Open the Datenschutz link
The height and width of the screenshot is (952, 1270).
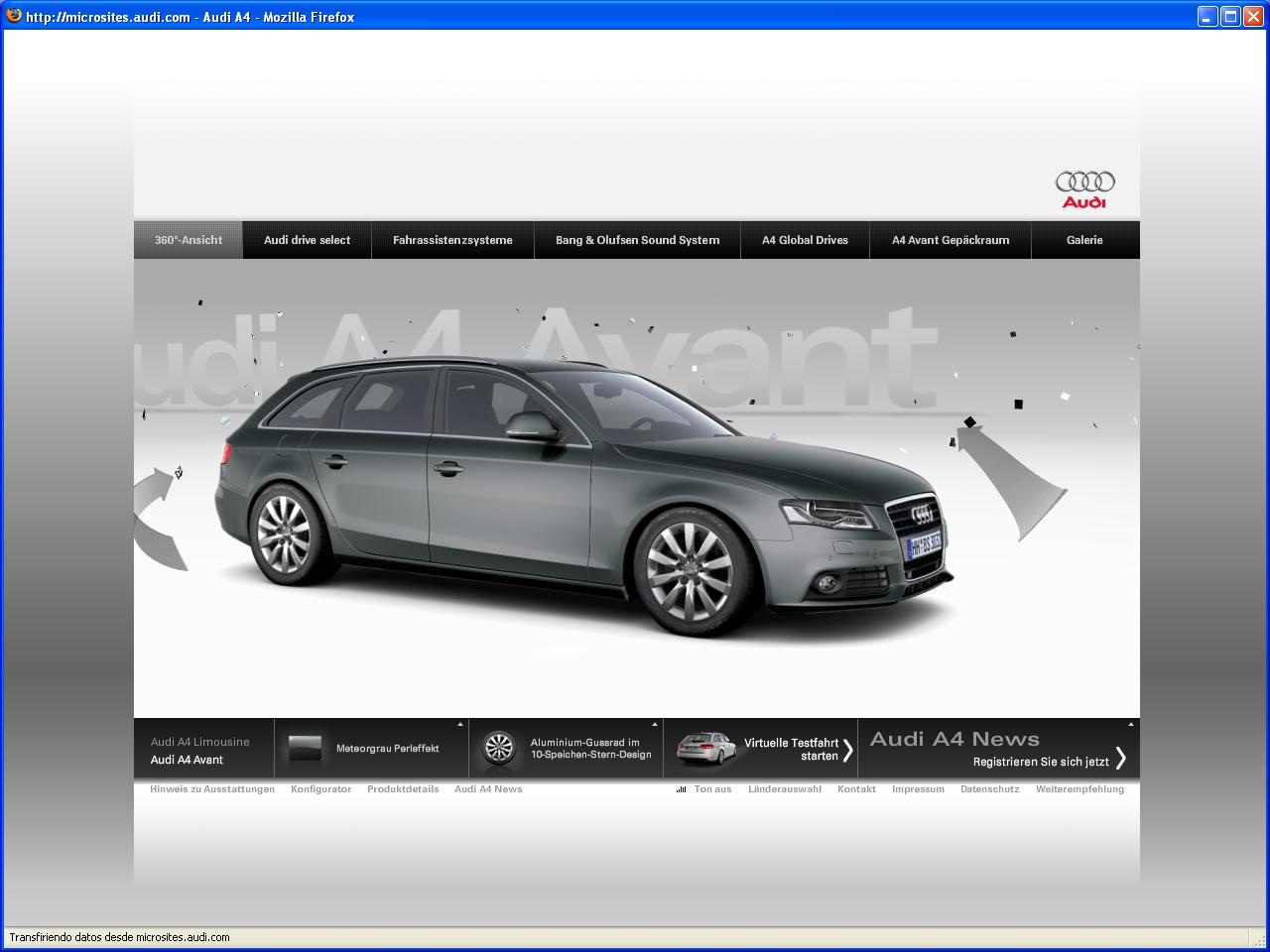[989, 789]
